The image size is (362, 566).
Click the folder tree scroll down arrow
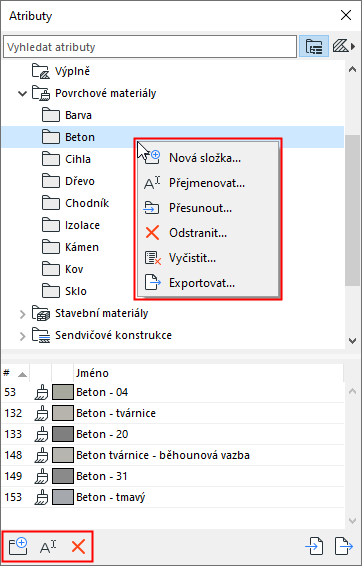352,340
